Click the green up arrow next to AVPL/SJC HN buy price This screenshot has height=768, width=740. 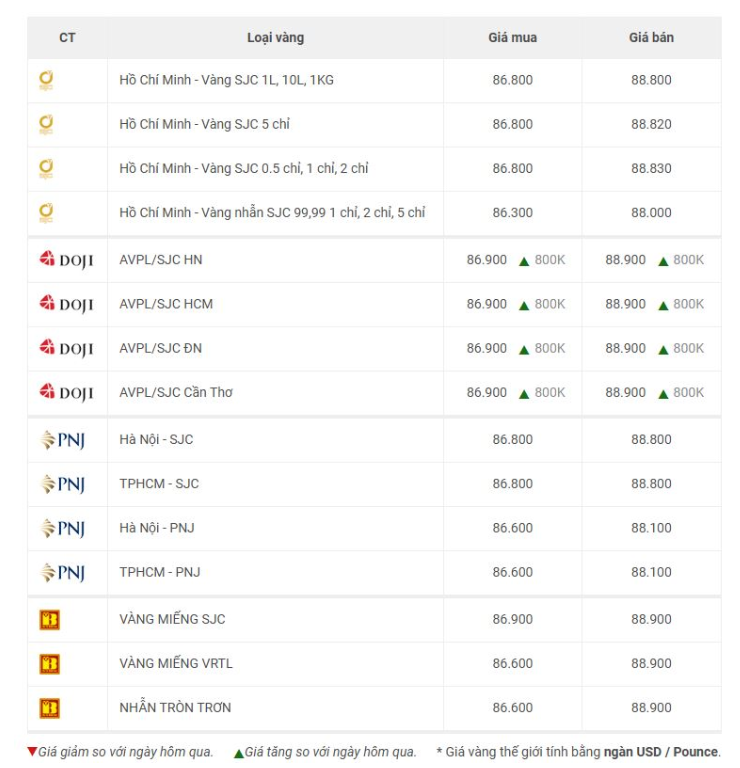click(524, 261)
